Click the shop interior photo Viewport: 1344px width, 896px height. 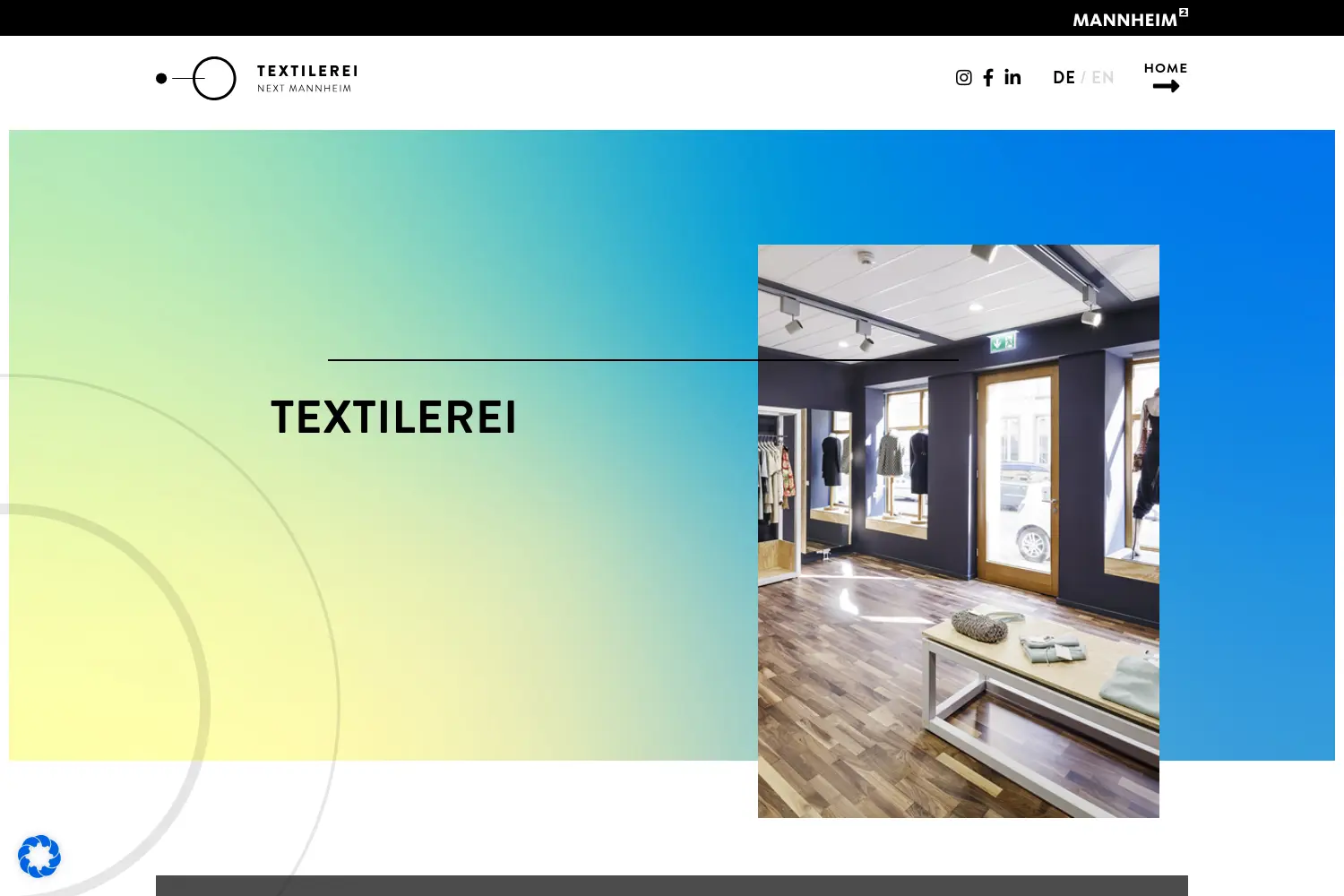tap(959, 530)
